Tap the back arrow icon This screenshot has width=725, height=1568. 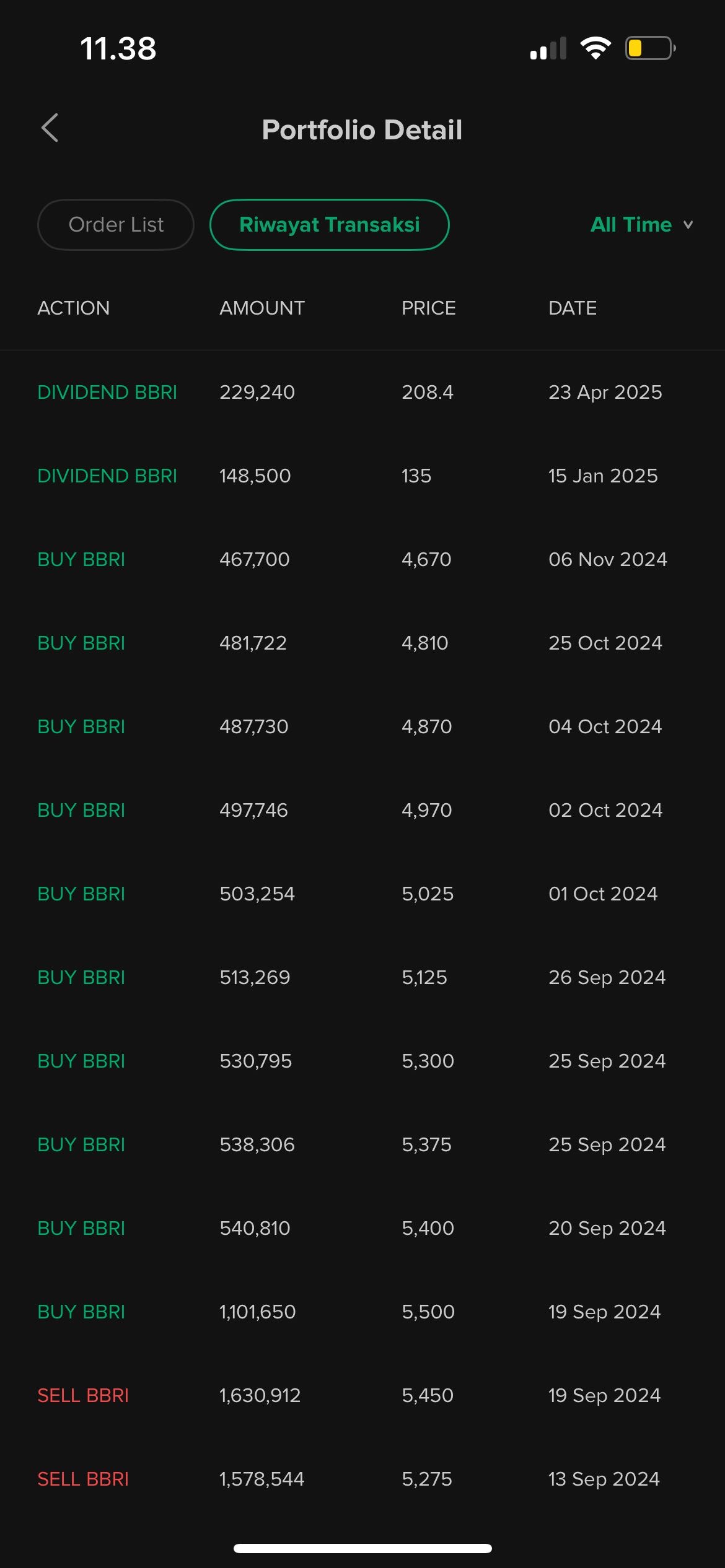[50, 128]
